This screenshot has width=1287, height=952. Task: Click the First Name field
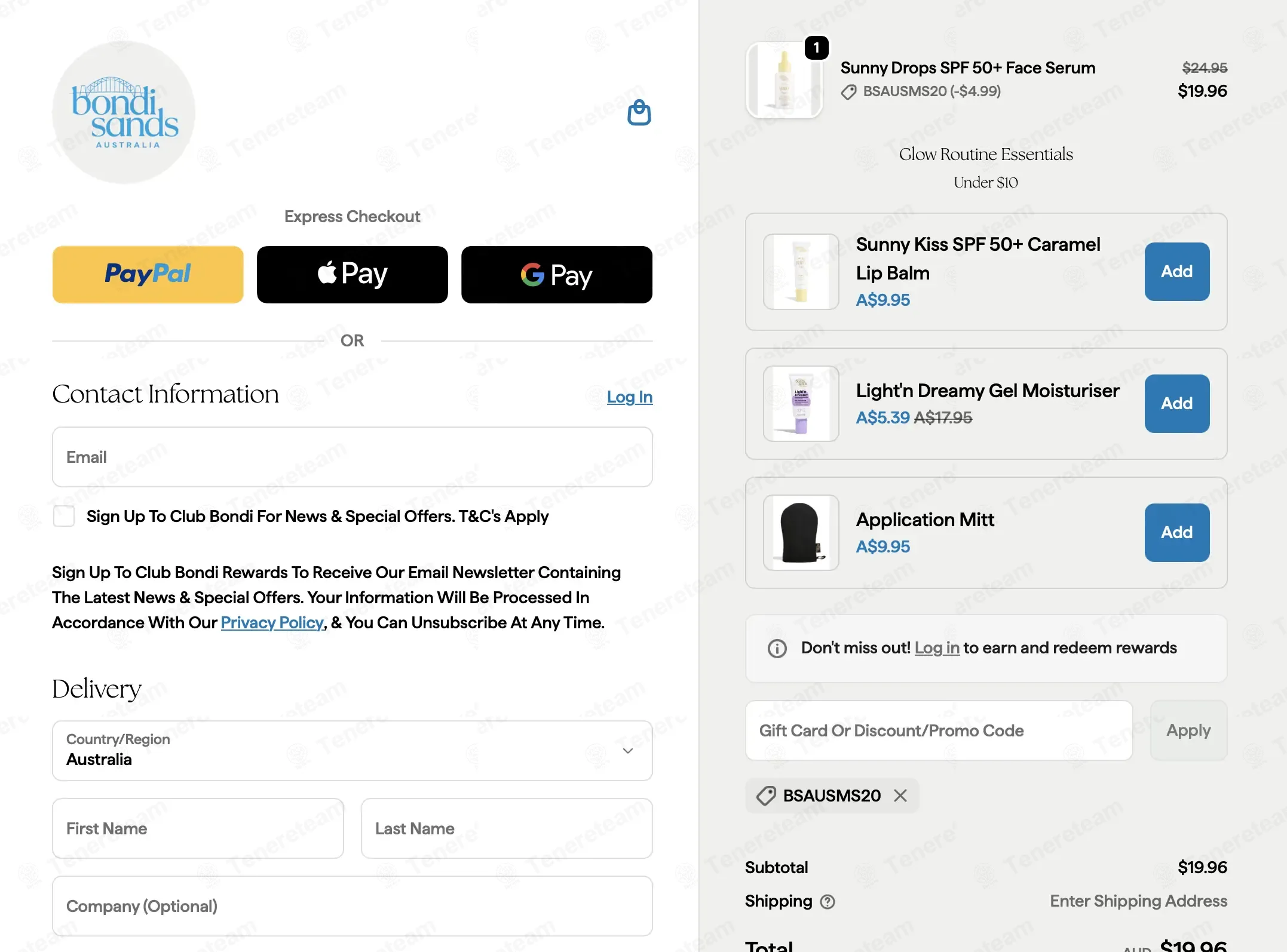coord(198,828)
